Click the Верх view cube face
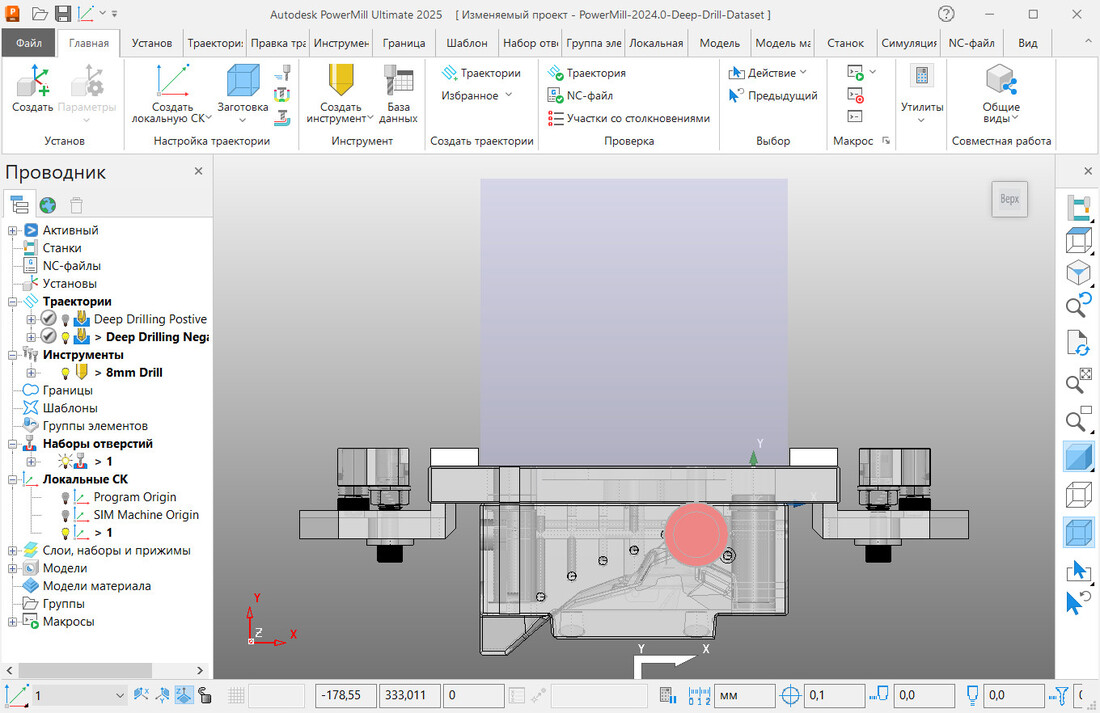Screen dimensions: 1100x713 click(1010, 199)
